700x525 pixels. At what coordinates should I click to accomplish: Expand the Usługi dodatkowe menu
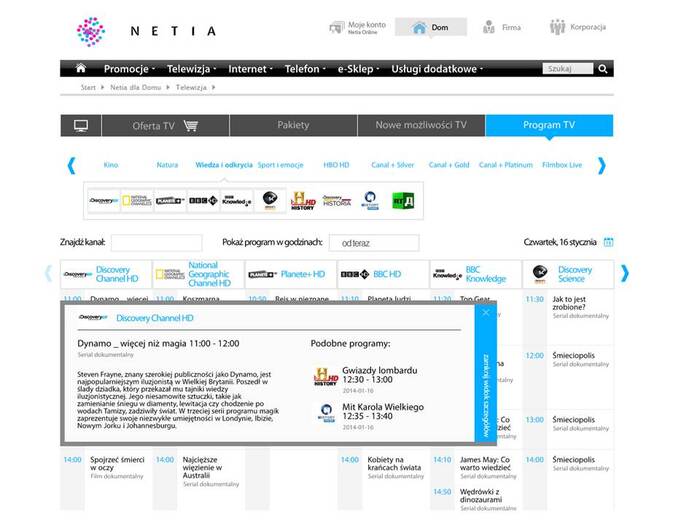(x=437, y=69)
